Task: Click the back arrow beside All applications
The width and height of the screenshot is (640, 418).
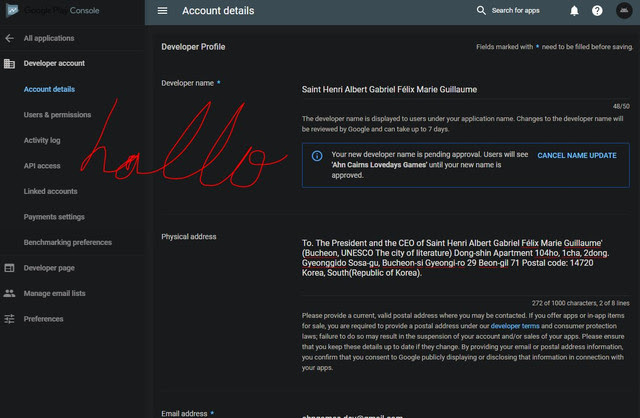Action: pyautogui.click(x=9, y=38)
